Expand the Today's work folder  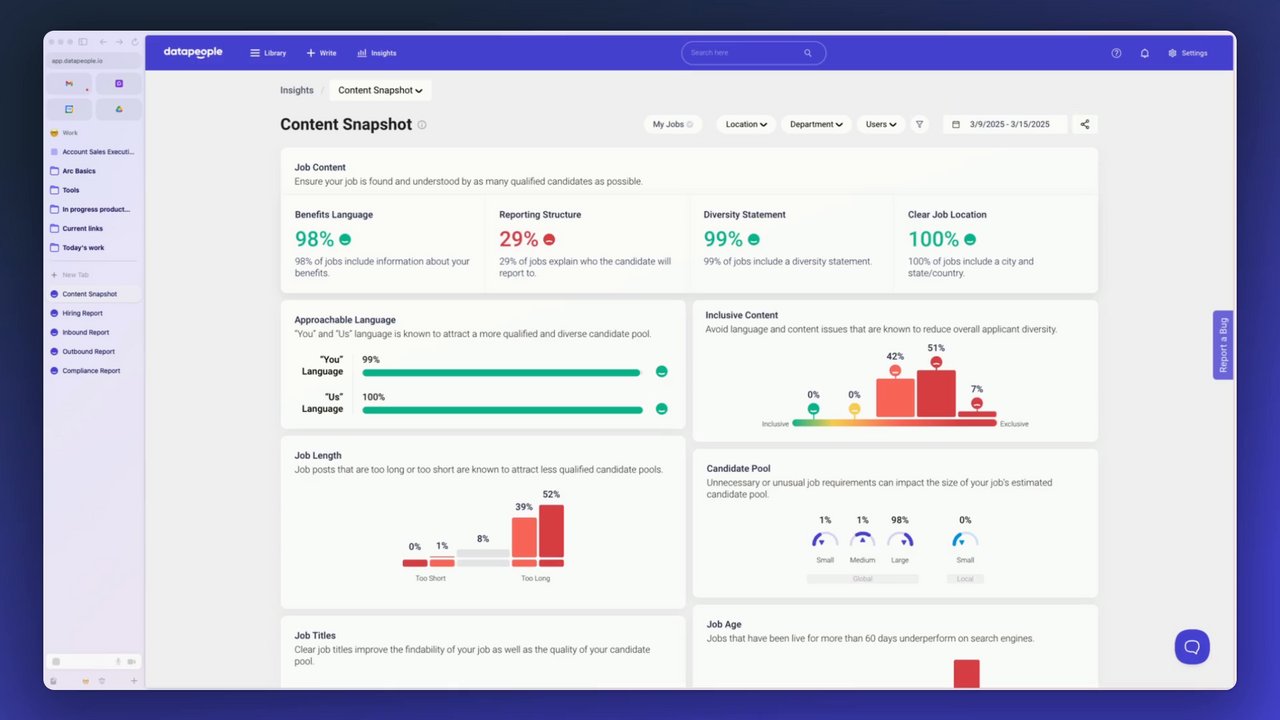(94, 247)
